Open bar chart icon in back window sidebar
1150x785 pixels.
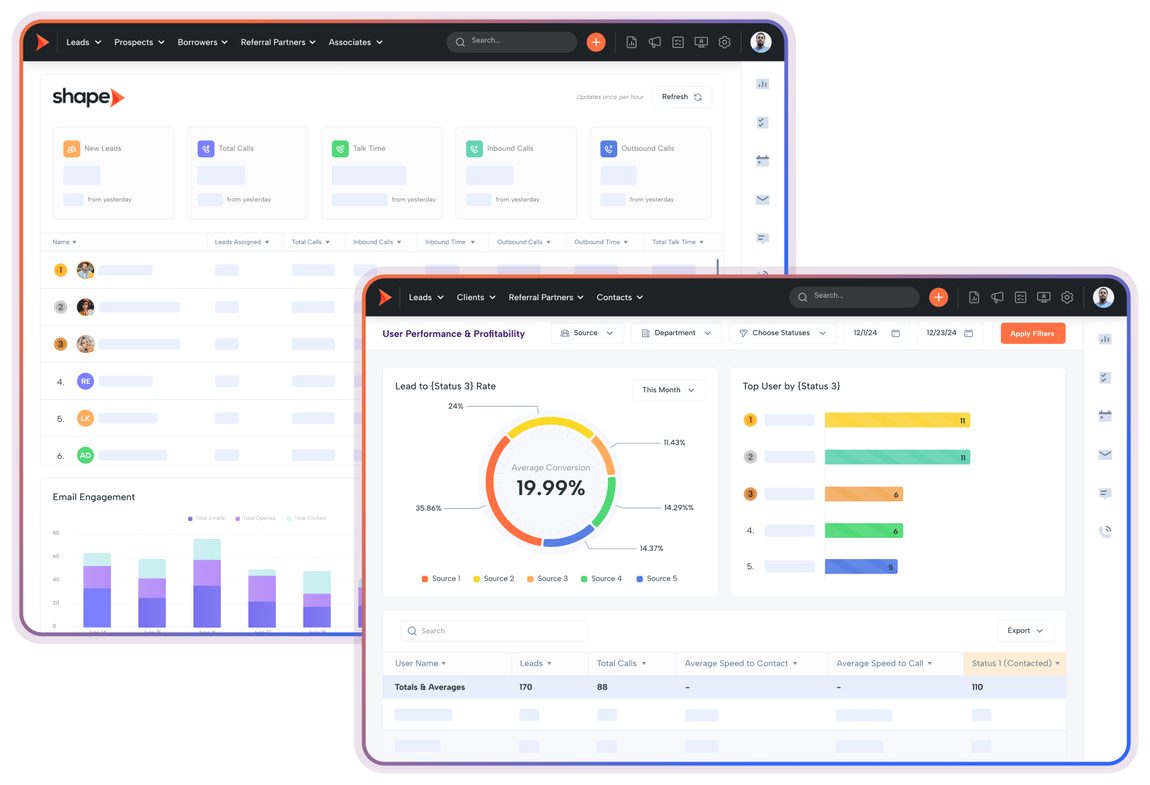[763, 84]
